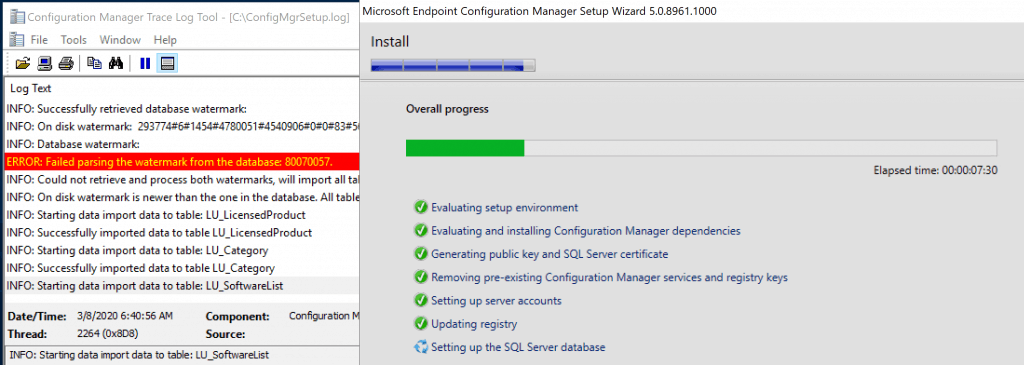The height and width of the screenshot is (365, 1024).
Task: Open the Help menu
Action: 165,40
